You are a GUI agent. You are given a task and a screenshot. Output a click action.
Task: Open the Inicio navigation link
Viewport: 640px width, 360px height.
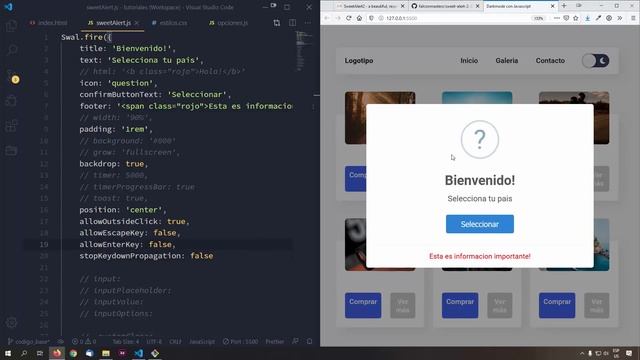coord(469,60)
